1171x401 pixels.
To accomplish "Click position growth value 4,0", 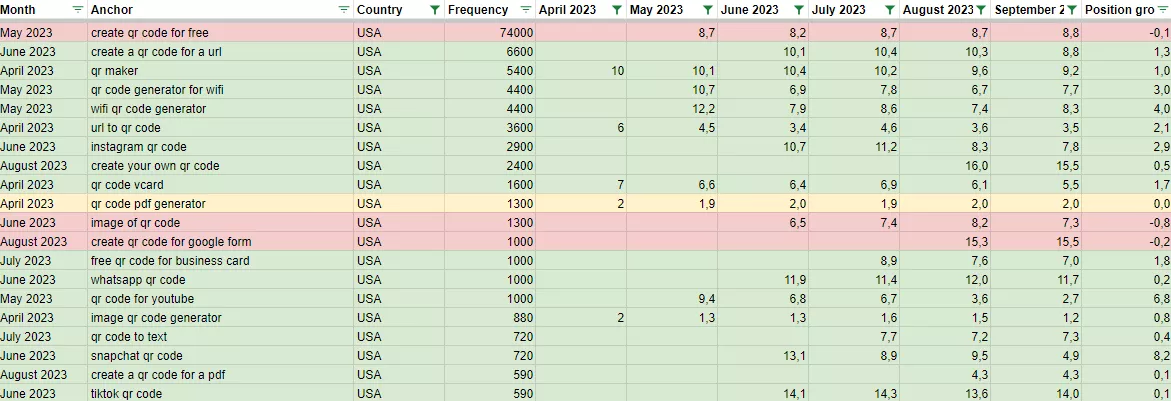I will (x=1127, y=109).
